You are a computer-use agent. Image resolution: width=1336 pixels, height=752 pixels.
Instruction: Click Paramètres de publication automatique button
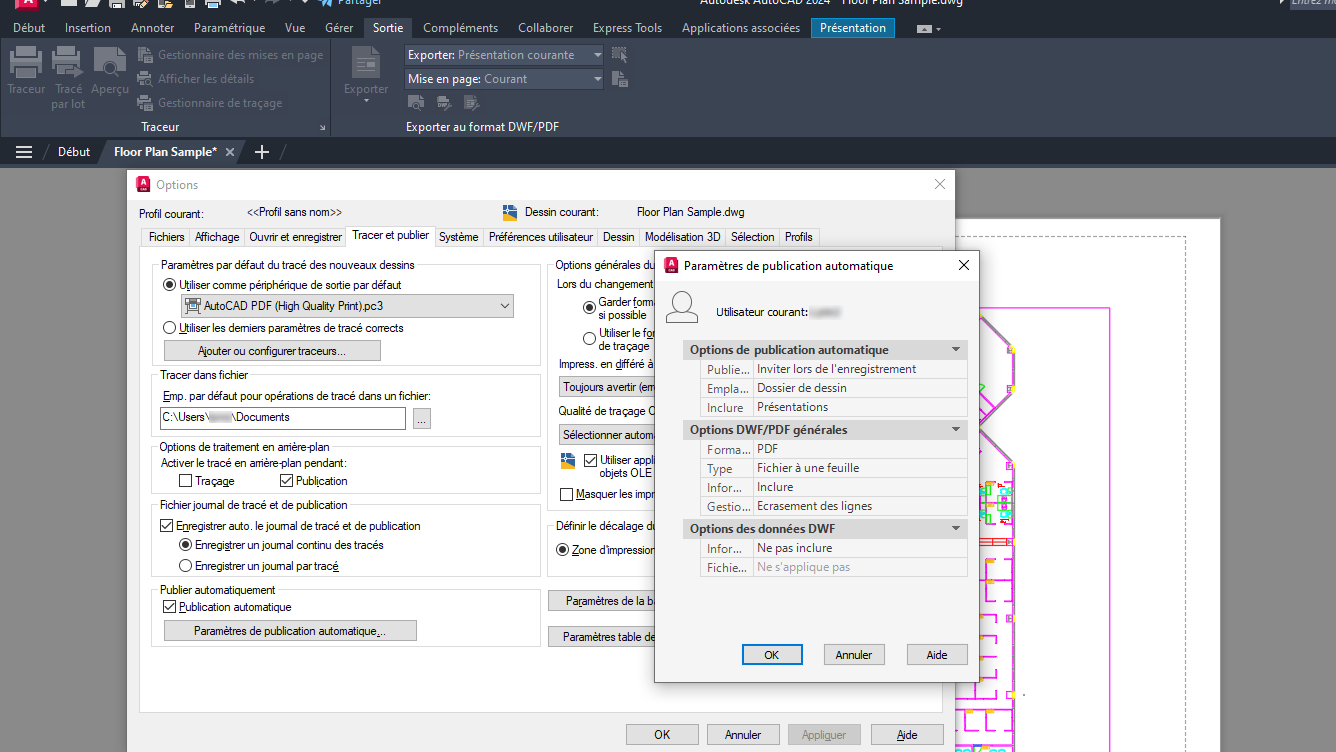coord(290,631)
